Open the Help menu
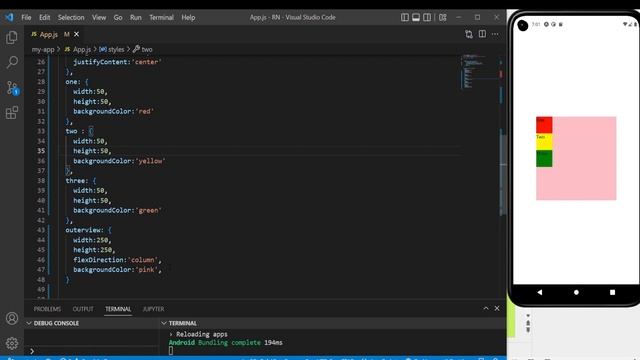 [188, 17]
